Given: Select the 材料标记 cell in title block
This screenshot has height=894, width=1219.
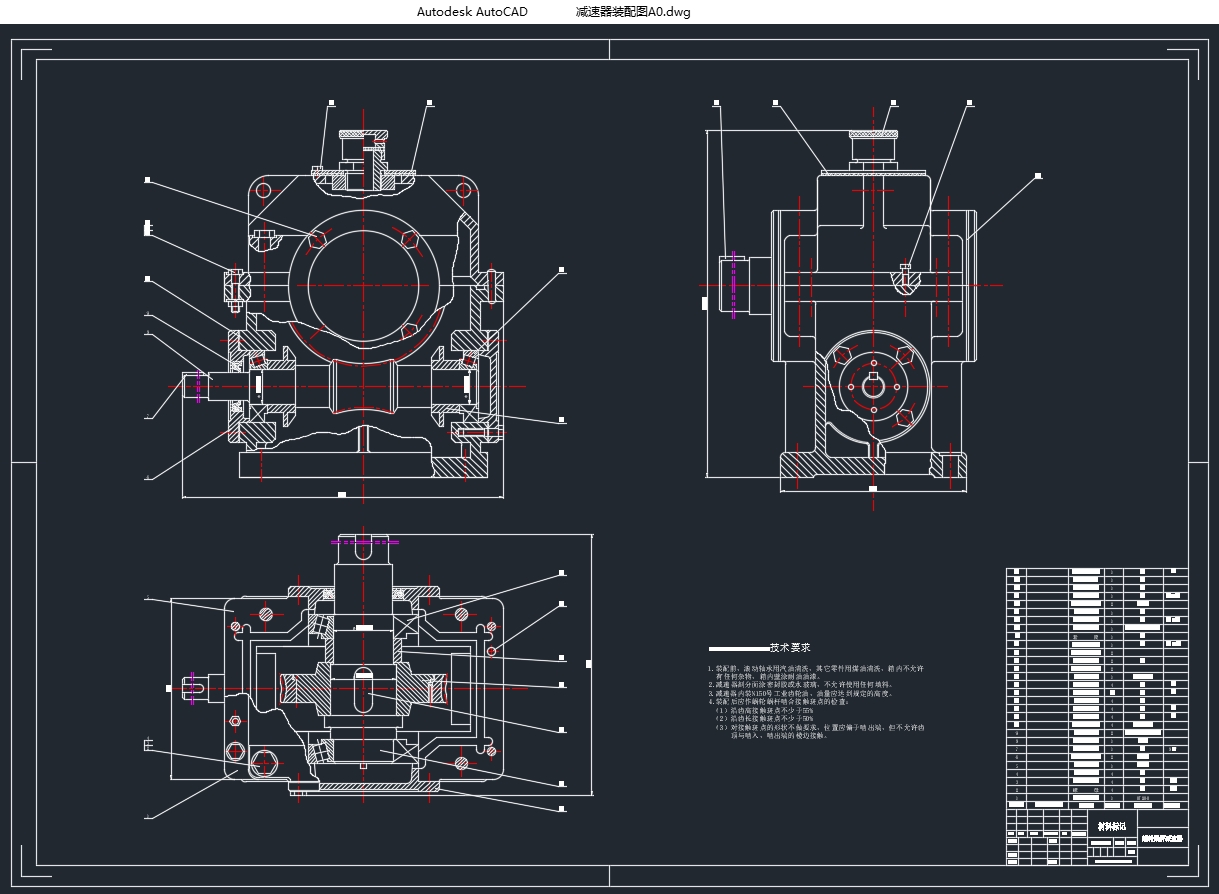Looking at the screenshot, I should pyautogui.click(x=1111, y=827).
